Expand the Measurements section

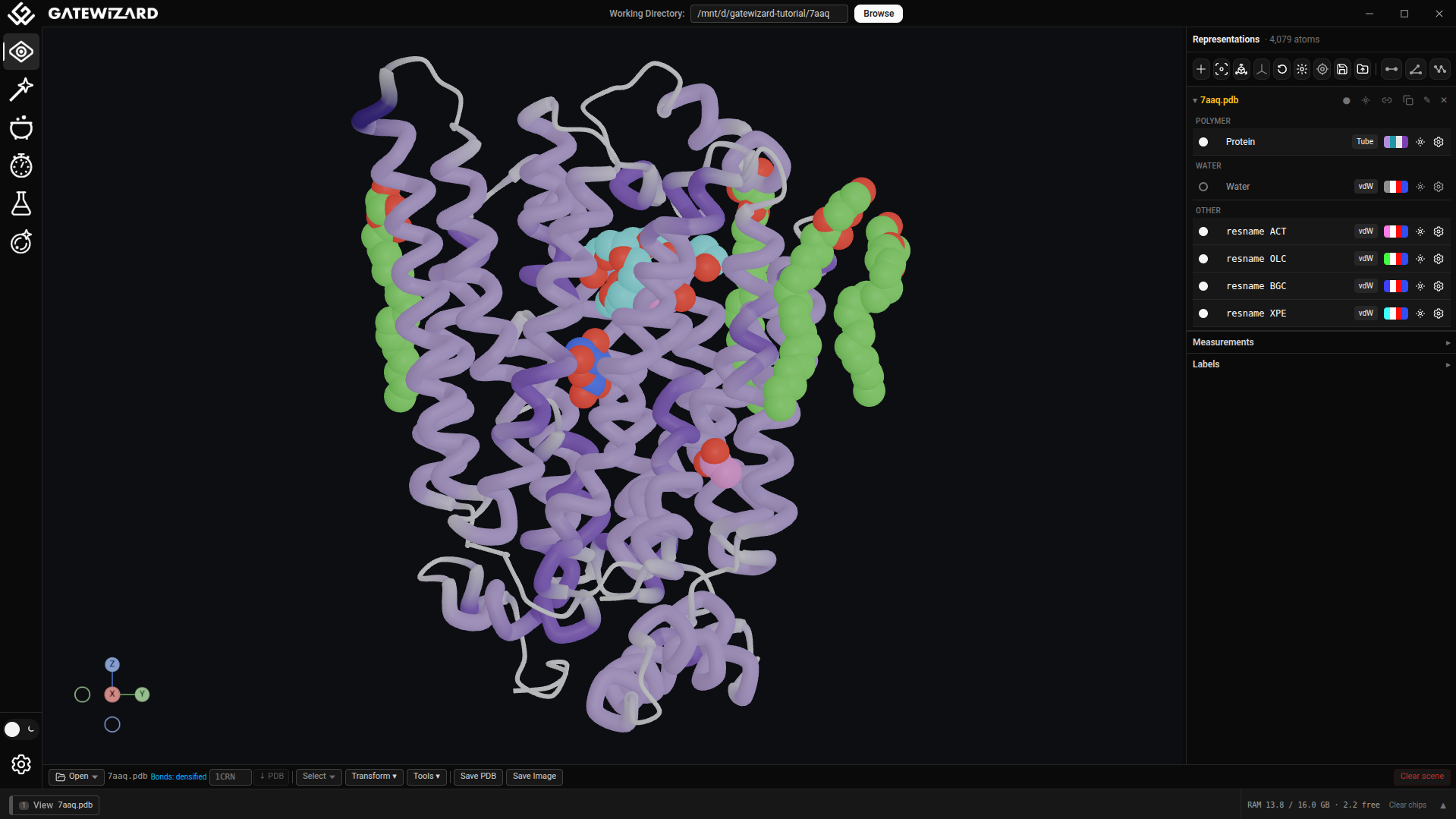point(1319,342)
